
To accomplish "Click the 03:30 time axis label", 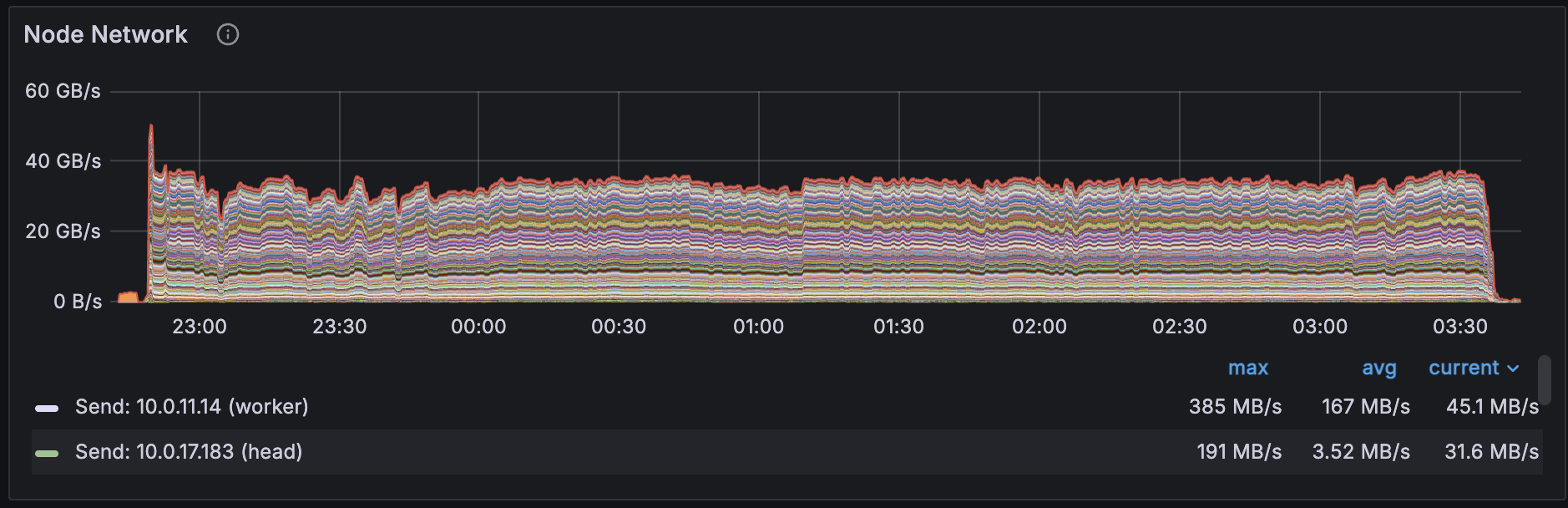I will [1460, 327].
